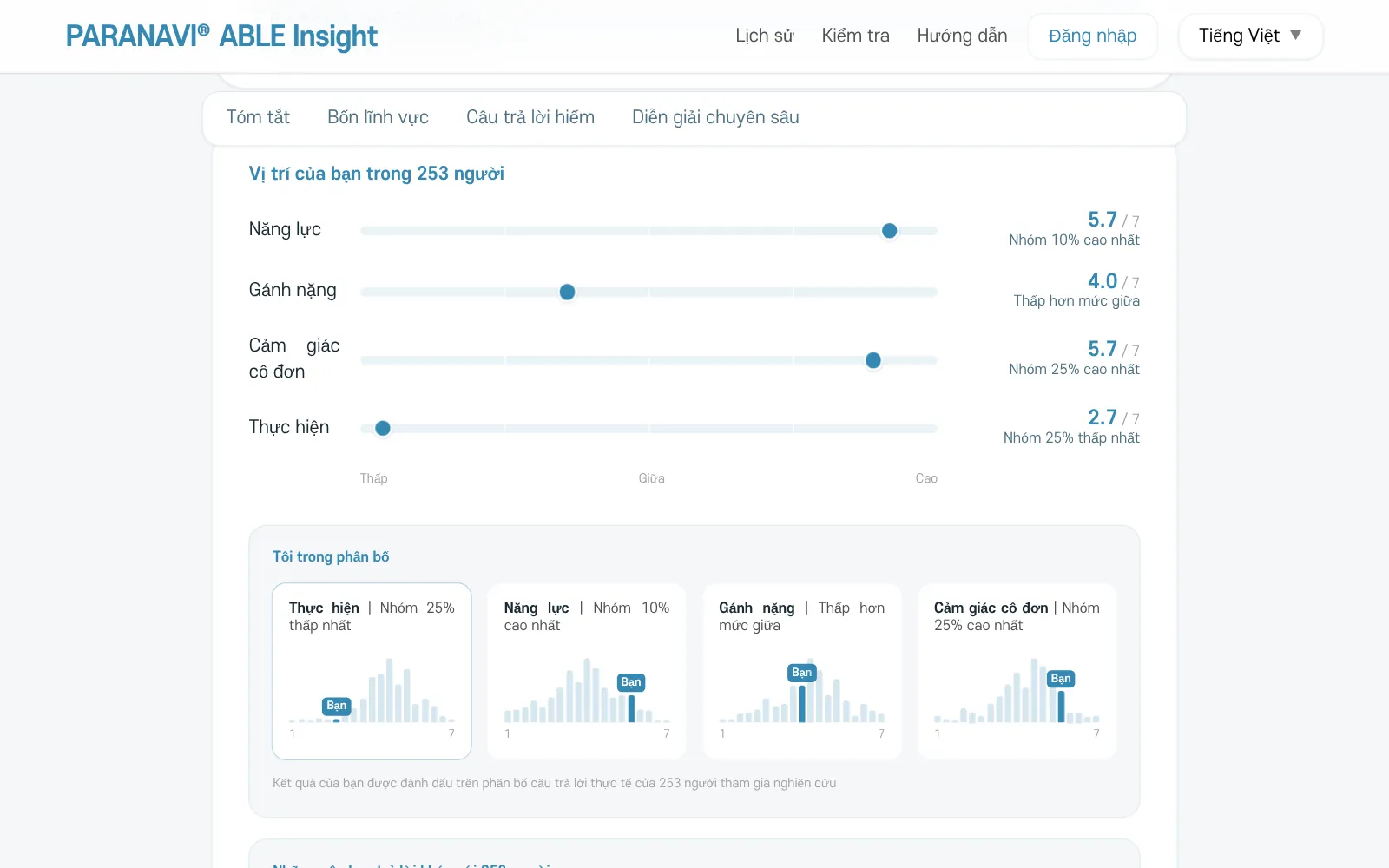Open the PARANAVI ABLE Insight home logo

(221, 36)
